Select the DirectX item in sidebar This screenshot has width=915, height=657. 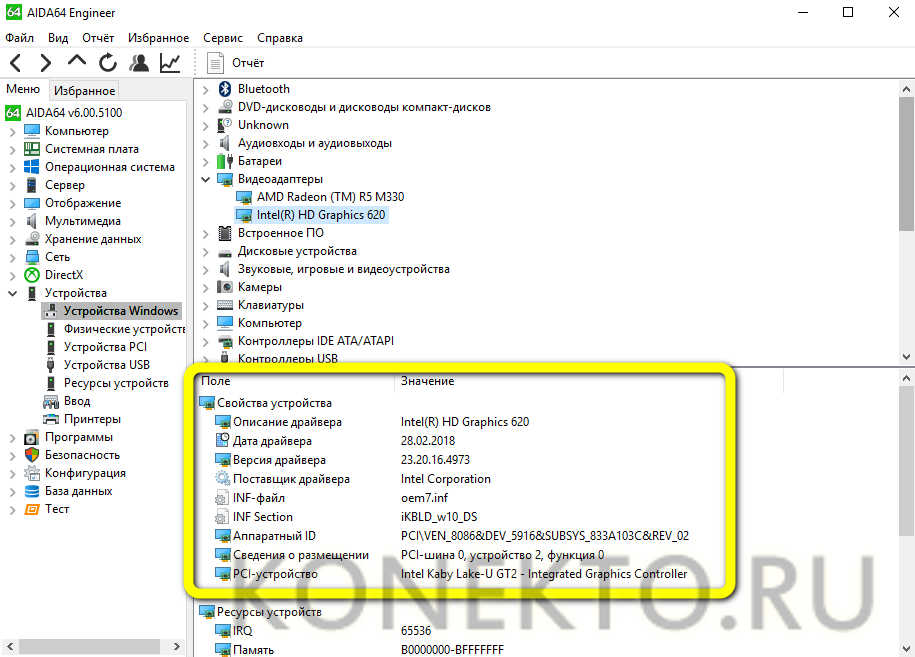[x=64, y=275]
